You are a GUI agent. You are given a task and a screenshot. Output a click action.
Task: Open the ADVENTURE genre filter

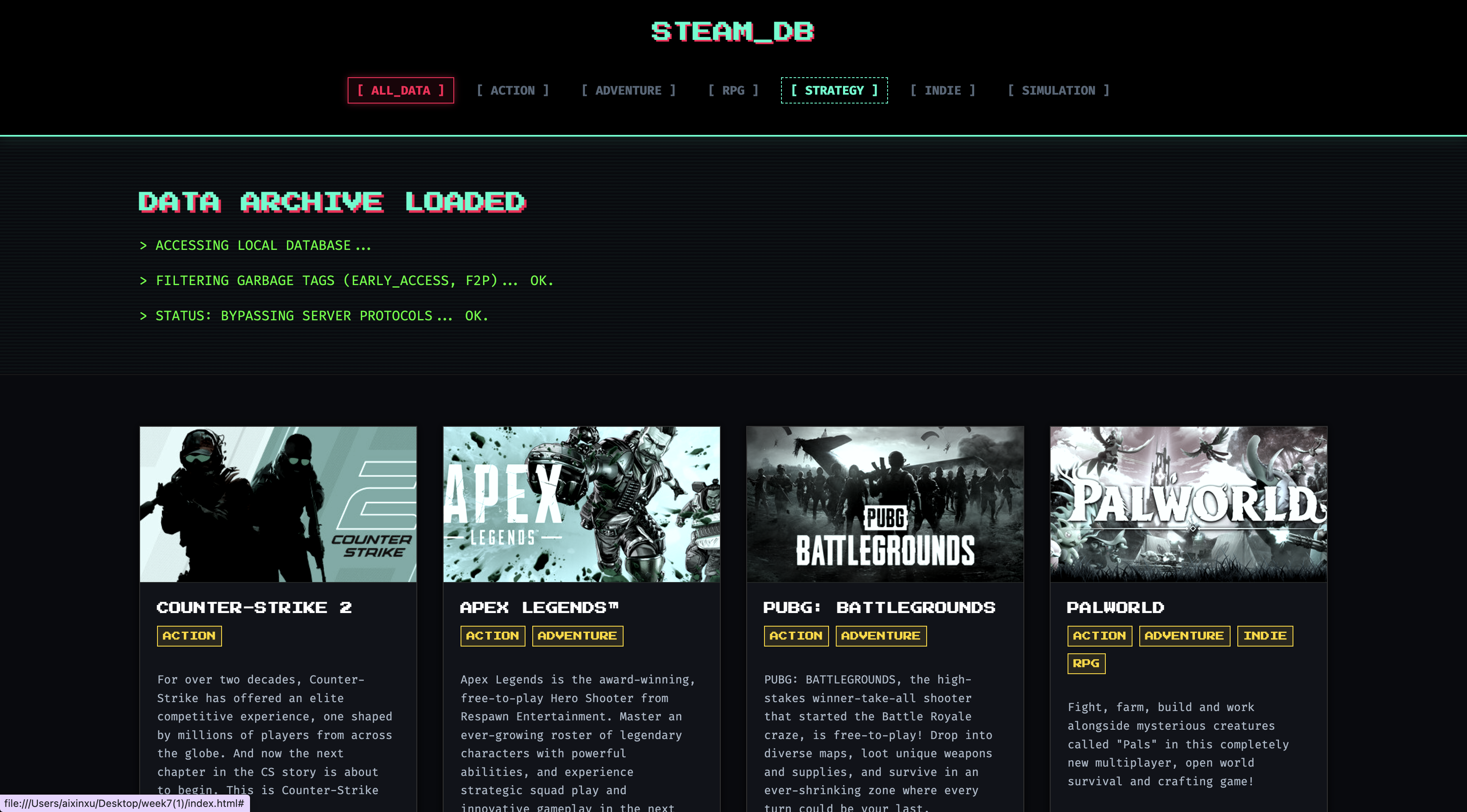coord(628,90)
